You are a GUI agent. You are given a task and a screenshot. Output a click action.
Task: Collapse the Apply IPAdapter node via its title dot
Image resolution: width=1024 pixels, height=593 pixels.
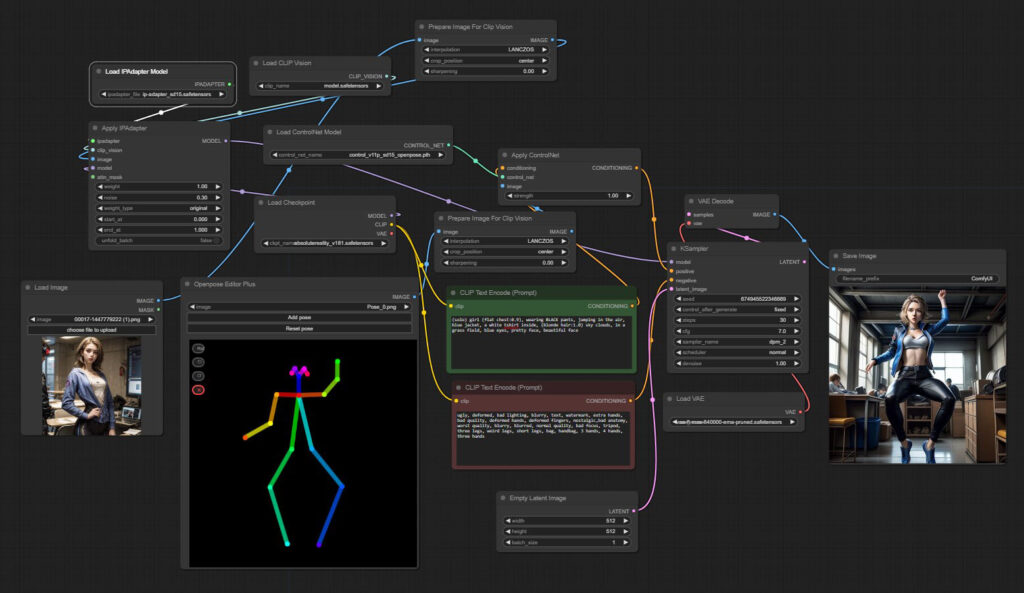pos(95,128)
